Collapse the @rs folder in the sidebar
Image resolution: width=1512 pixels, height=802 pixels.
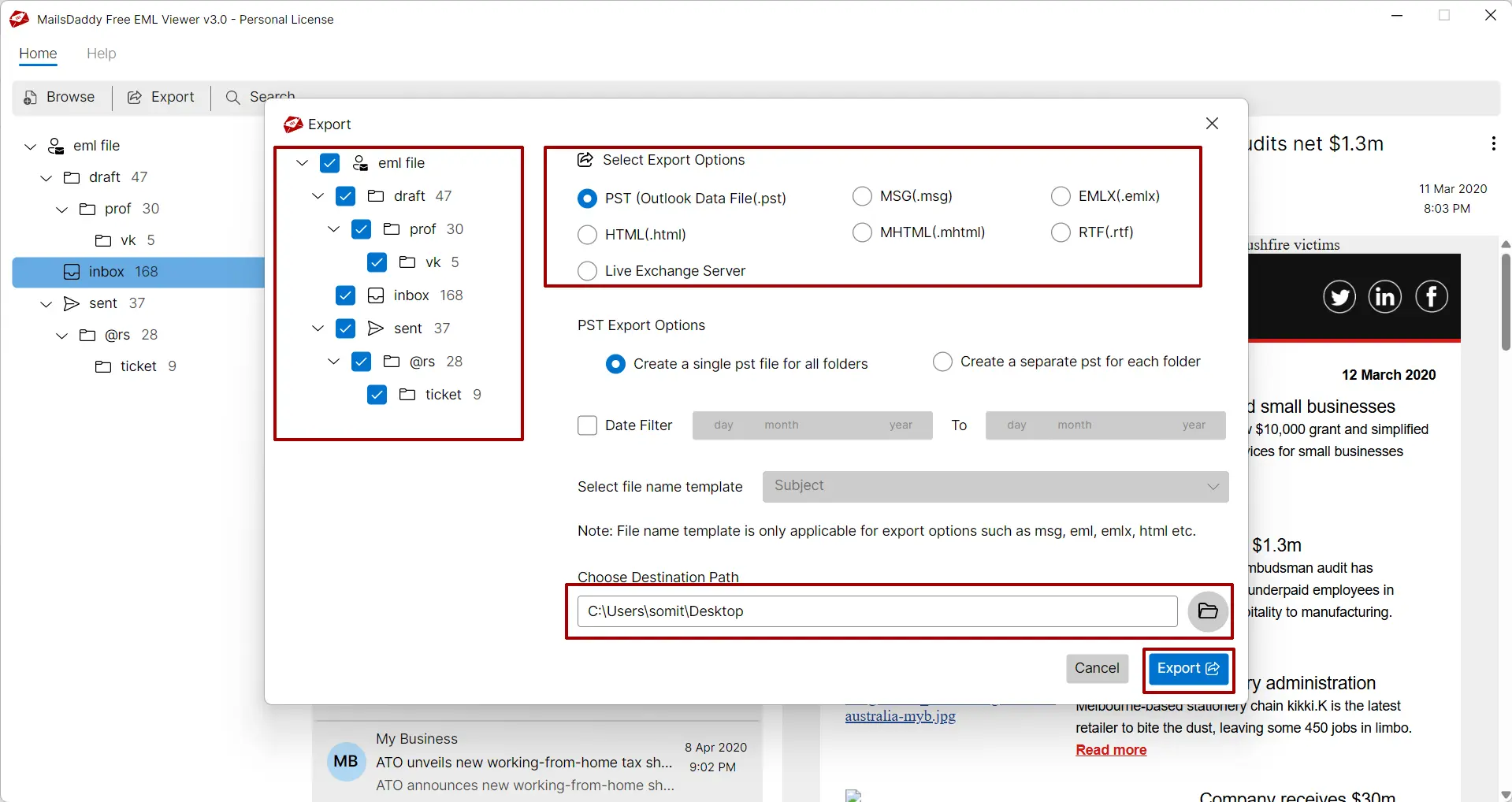(61, 335)
